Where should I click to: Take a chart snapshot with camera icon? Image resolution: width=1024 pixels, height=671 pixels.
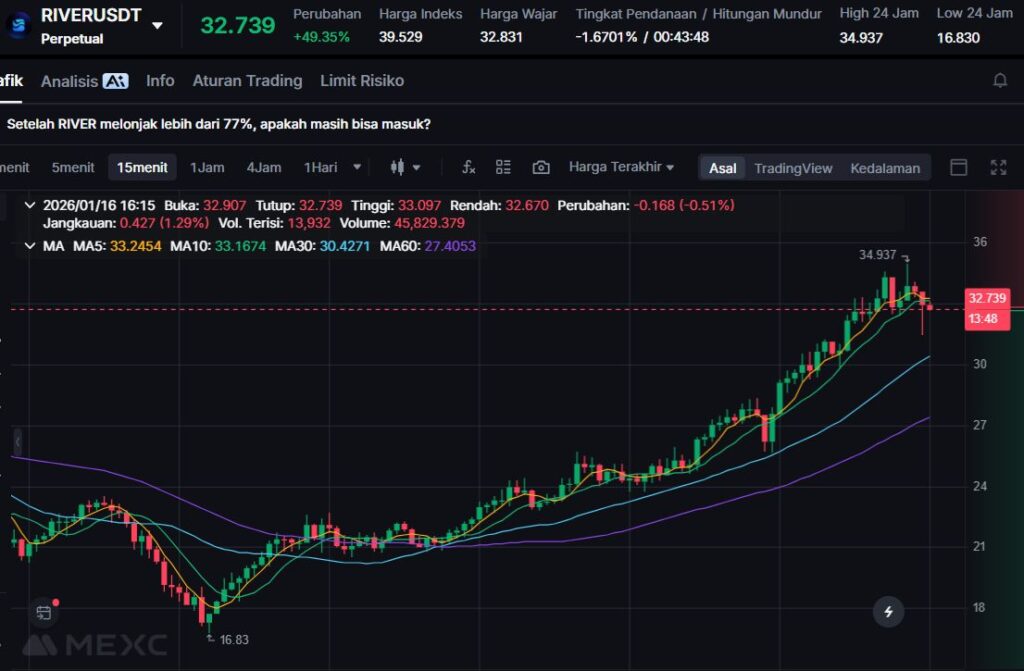pos(541,167)
